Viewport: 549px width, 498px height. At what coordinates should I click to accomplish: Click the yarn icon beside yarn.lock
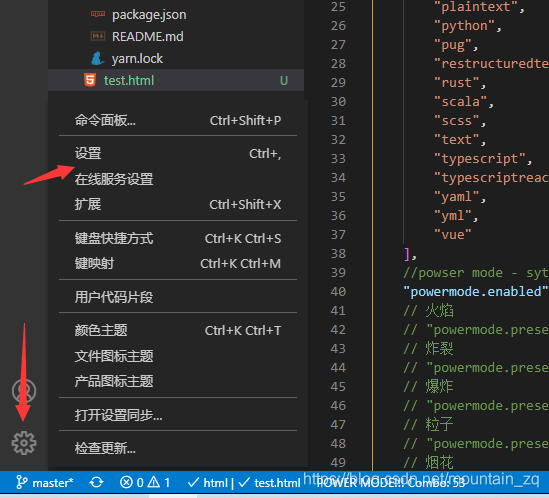(x=98, y=58)
